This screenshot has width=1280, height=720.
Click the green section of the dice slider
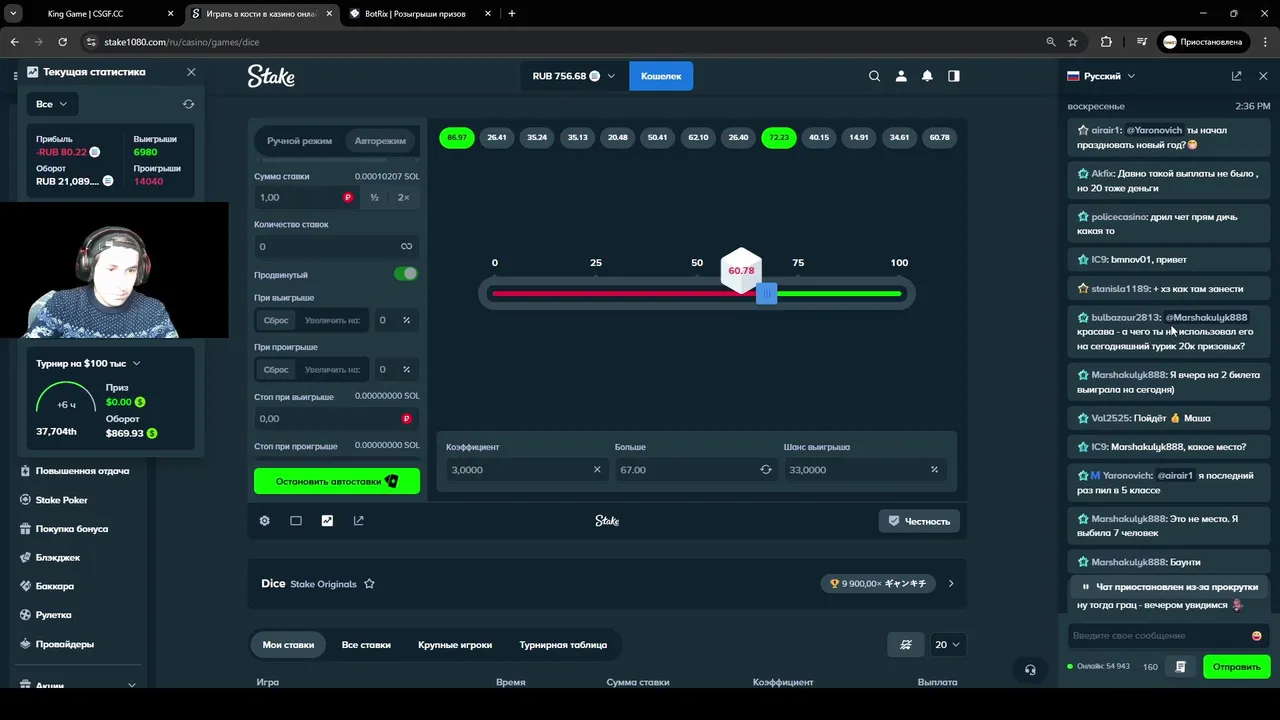tap(838, 294)
